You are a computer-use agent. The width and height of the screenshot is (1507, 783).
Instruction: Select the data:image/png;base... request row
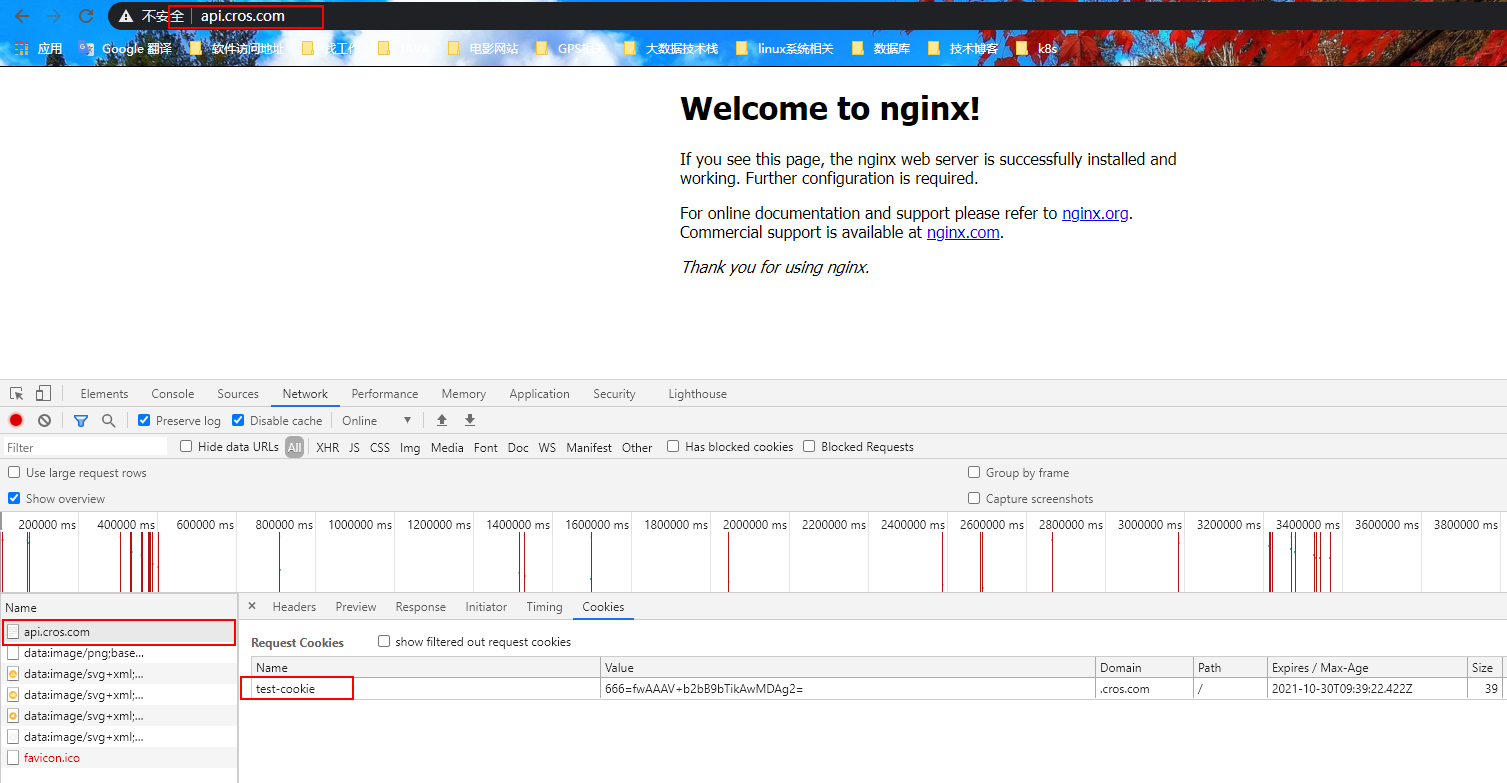click(119, 653)
